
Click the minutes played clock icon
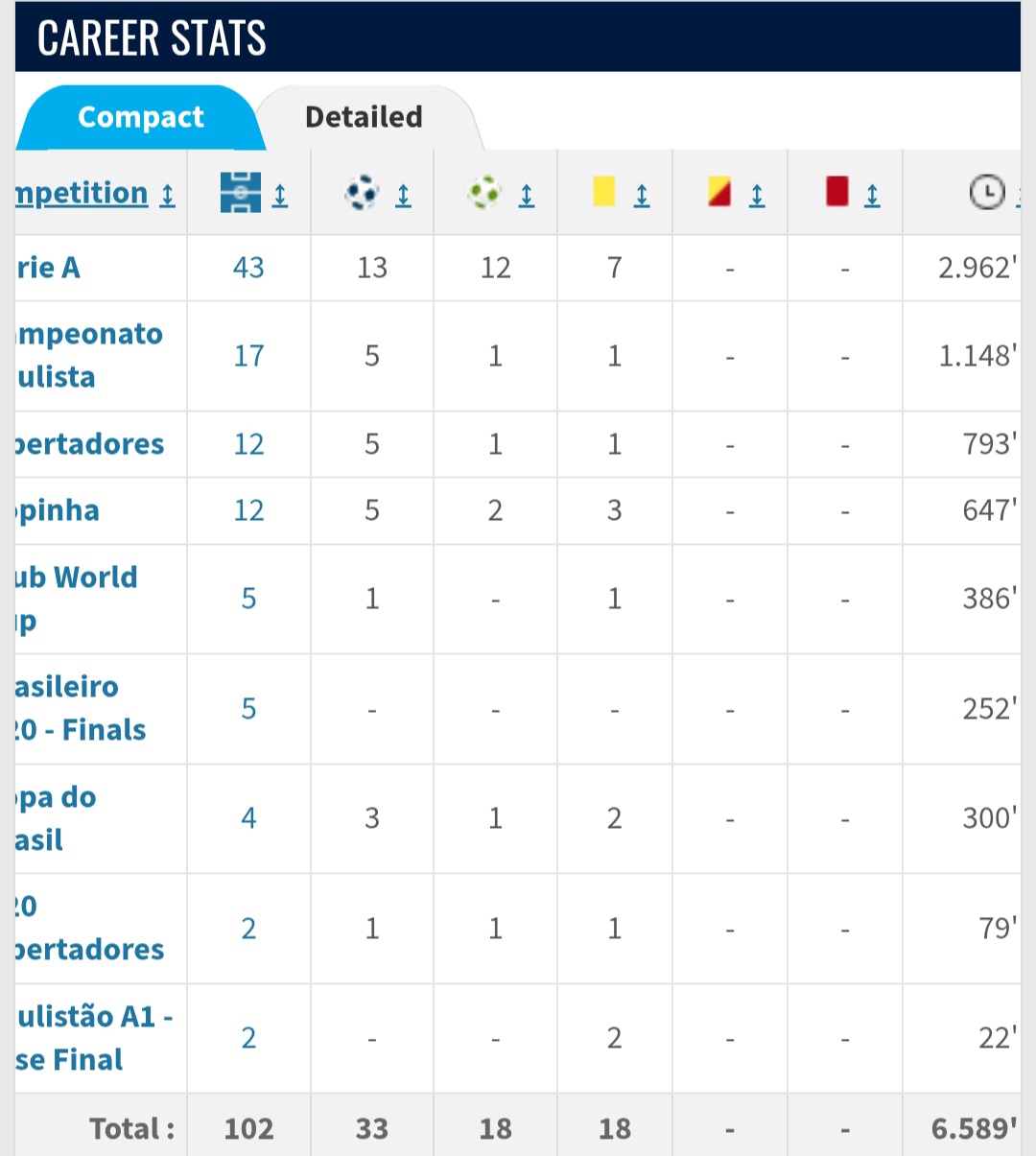(987, 193)
